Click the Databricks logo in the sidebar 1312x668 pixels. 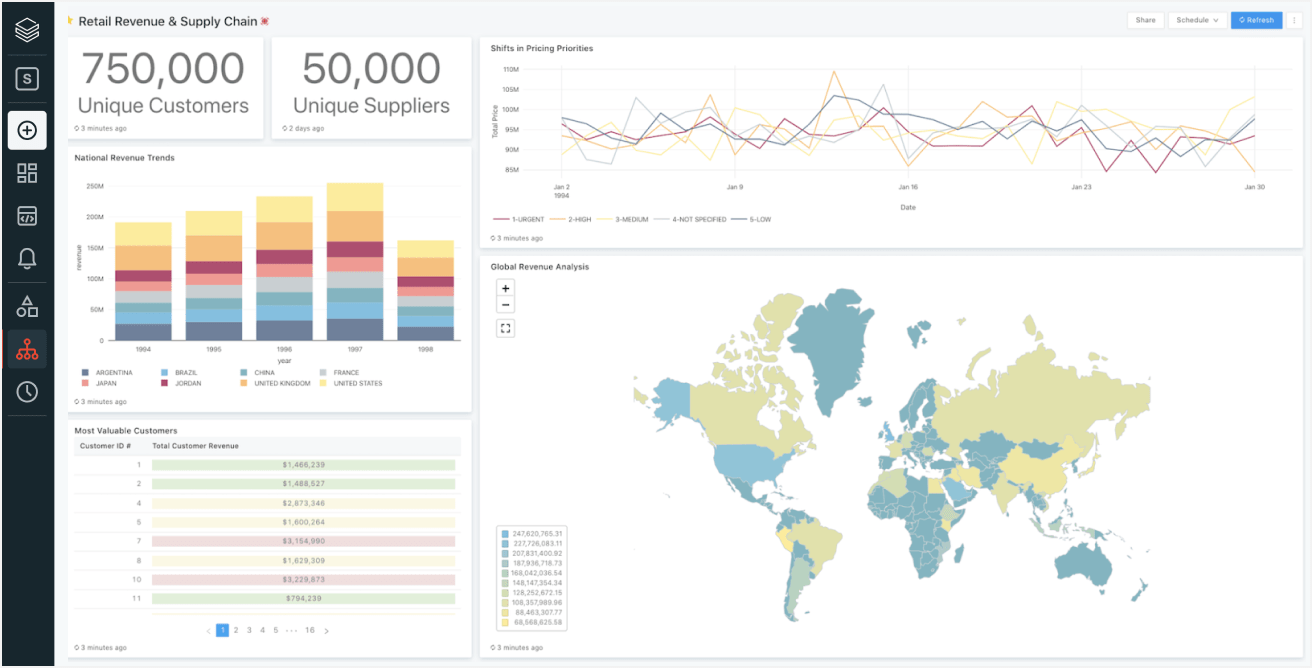click(x=27, y=29)
